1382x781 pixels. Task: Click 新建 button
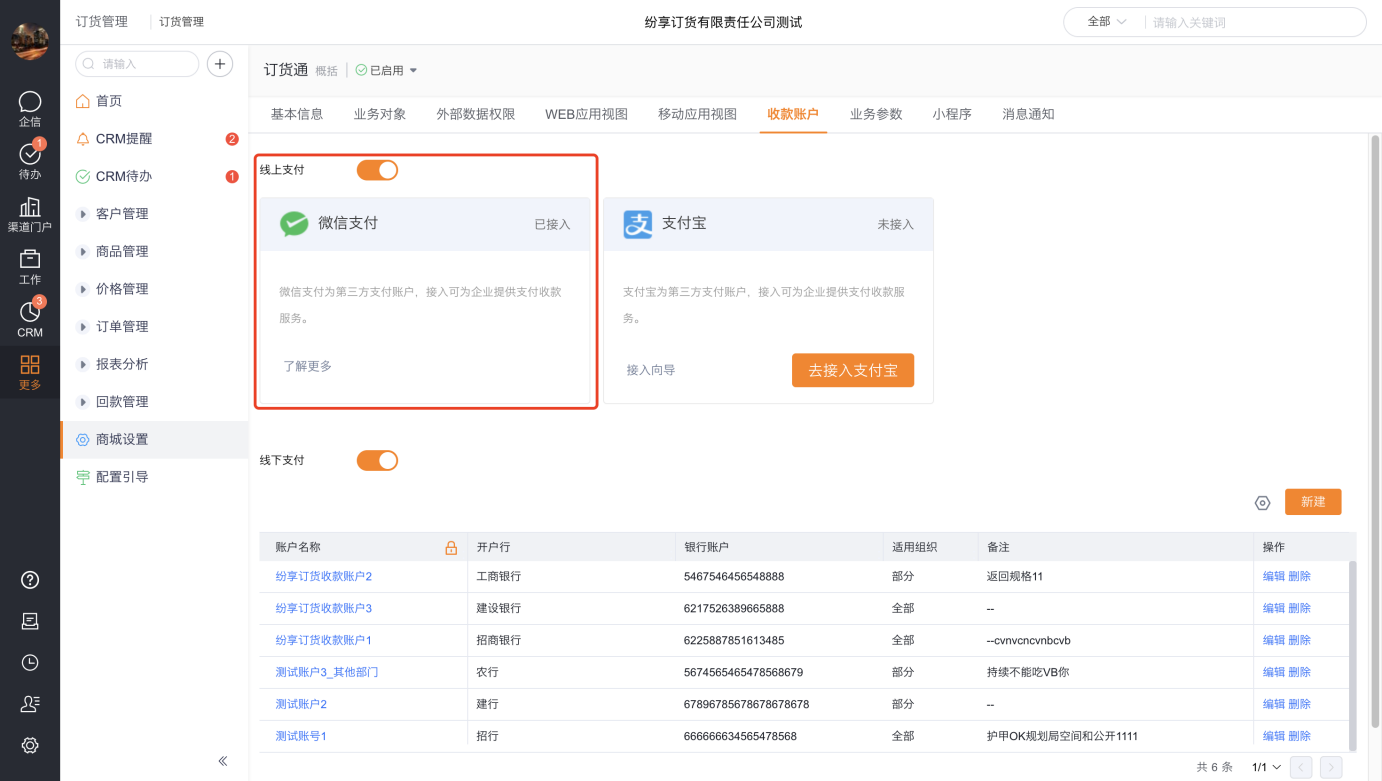pos(1313,502)
